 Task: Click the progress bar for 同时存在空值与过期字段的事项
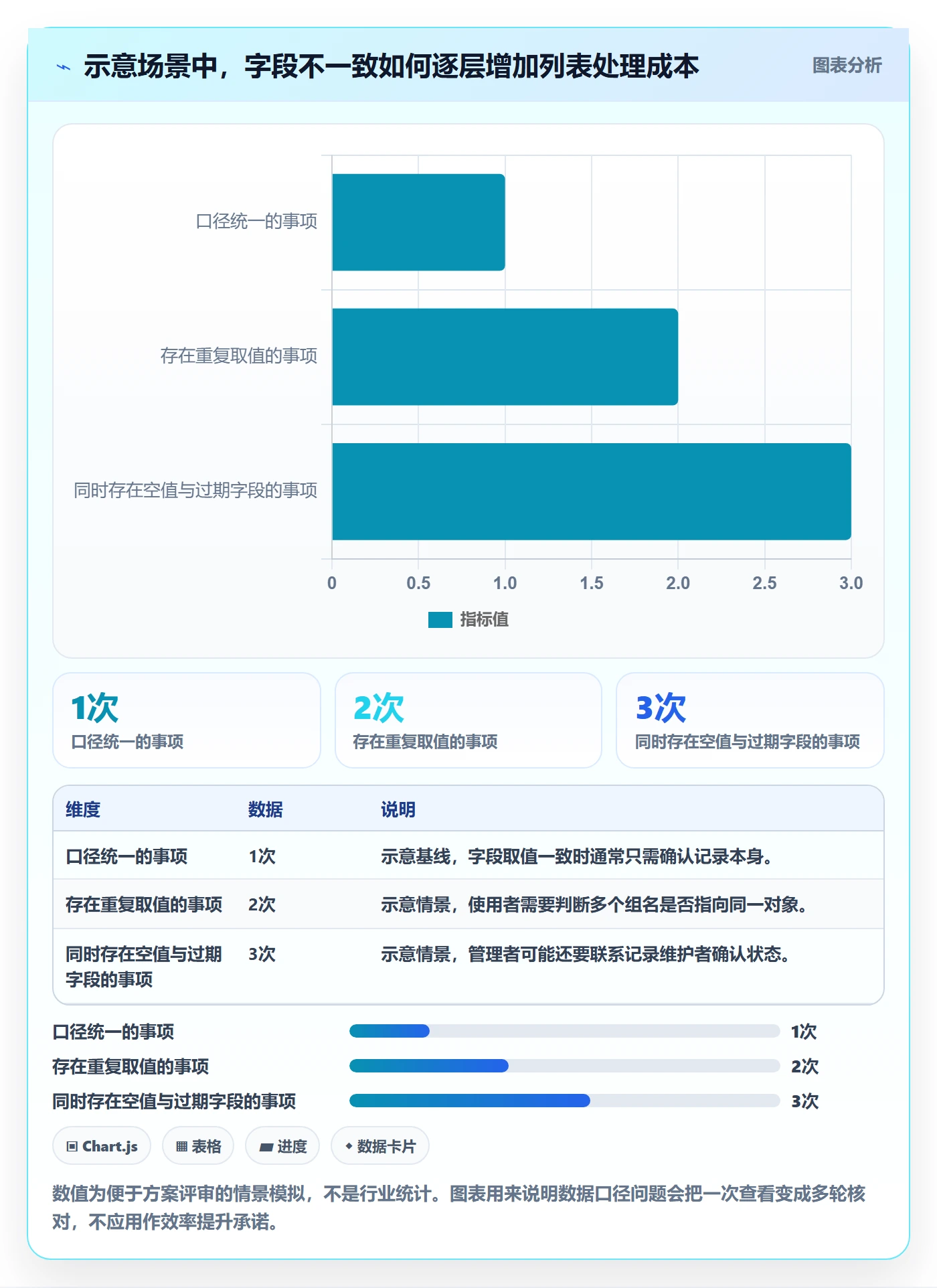point(564,1101)
